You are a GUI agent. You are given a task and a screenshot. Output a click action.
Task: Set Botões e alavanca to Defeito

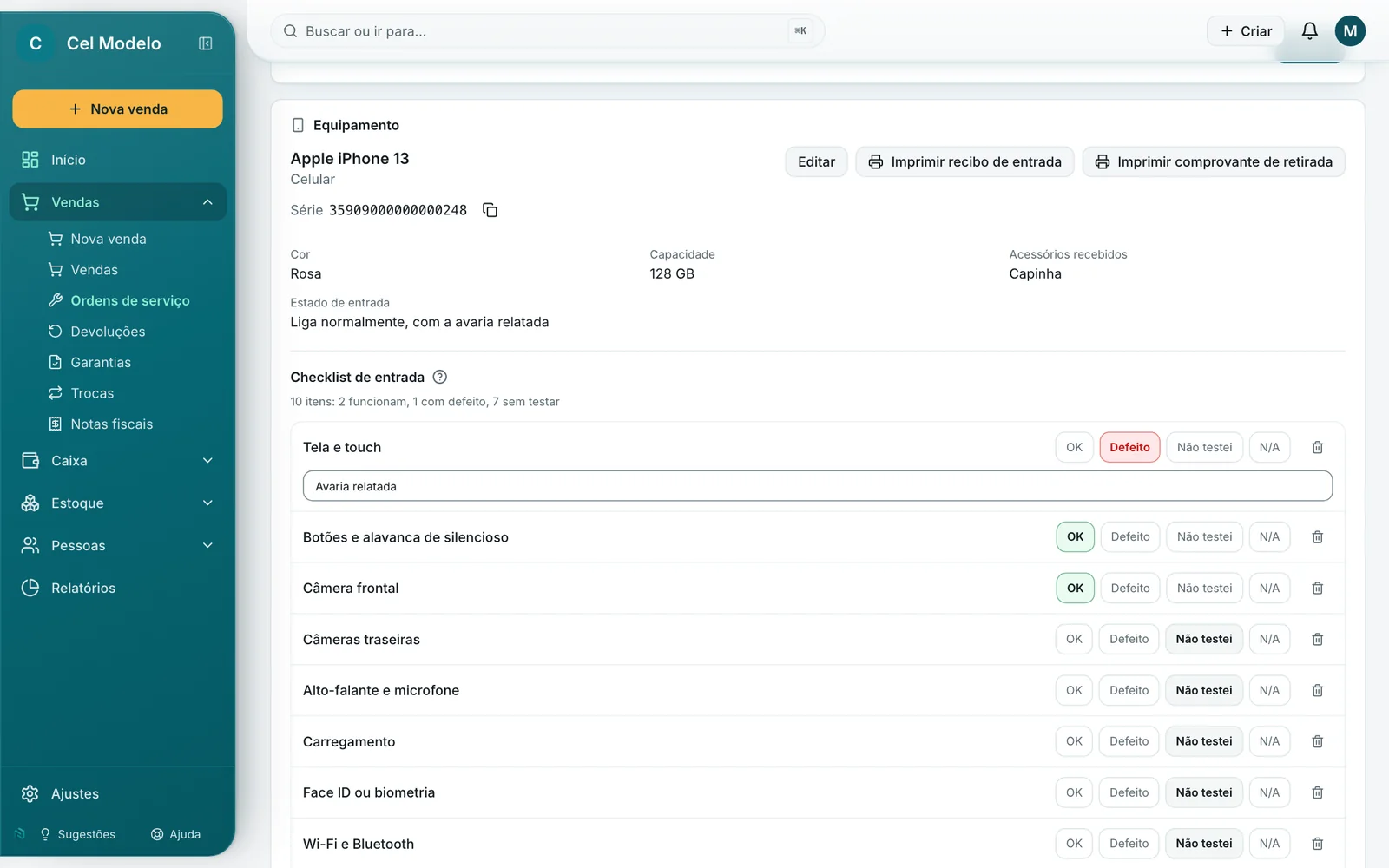pos(1129,537)
